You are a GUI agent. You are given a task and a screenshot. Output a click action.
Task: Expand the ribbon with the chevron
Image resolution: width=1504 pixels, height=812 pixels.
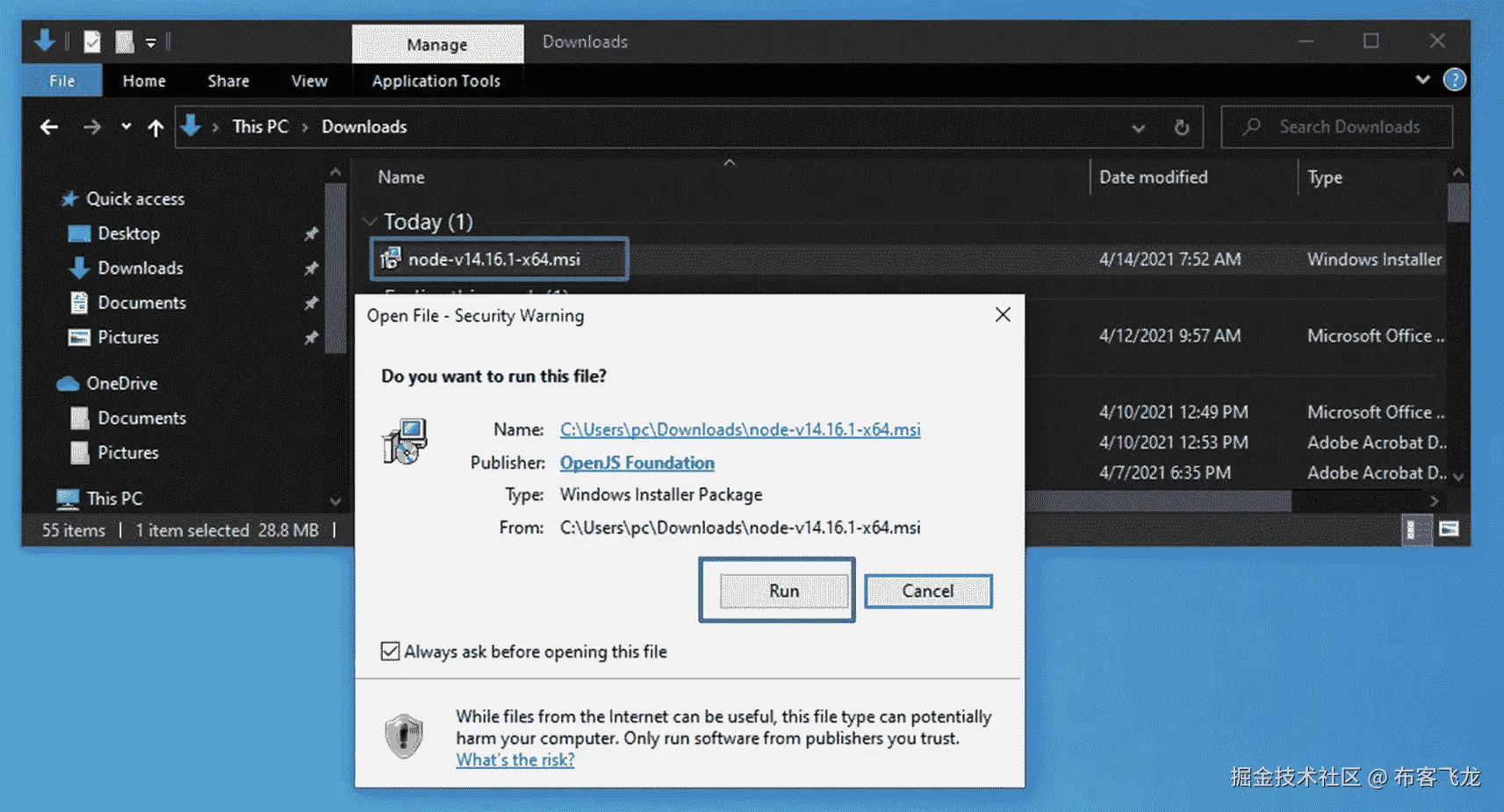pyautogui.click(x=1422, y=80)
